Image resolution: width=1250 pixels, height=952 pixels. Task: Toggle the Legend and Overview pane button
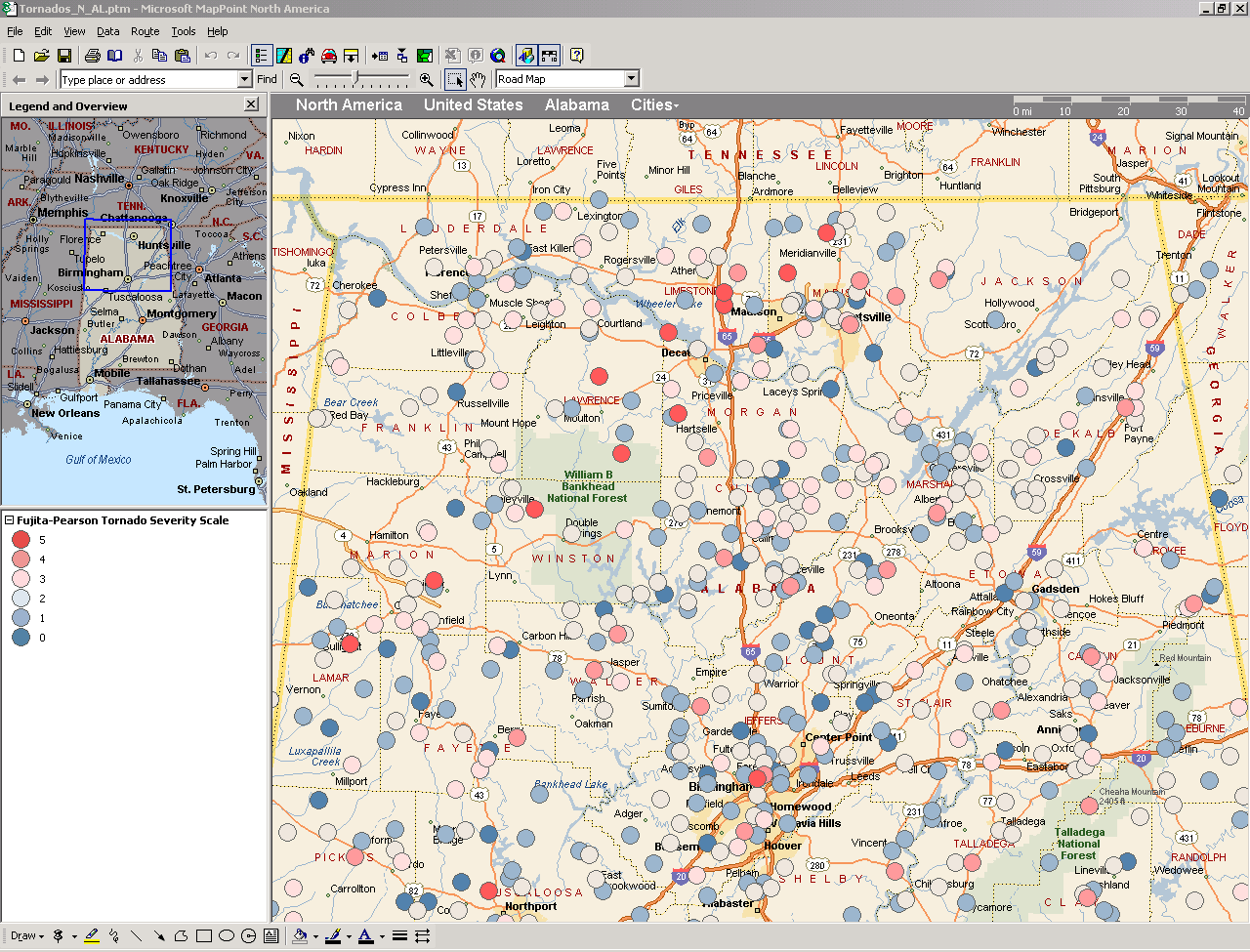click(x=261, y=56)
